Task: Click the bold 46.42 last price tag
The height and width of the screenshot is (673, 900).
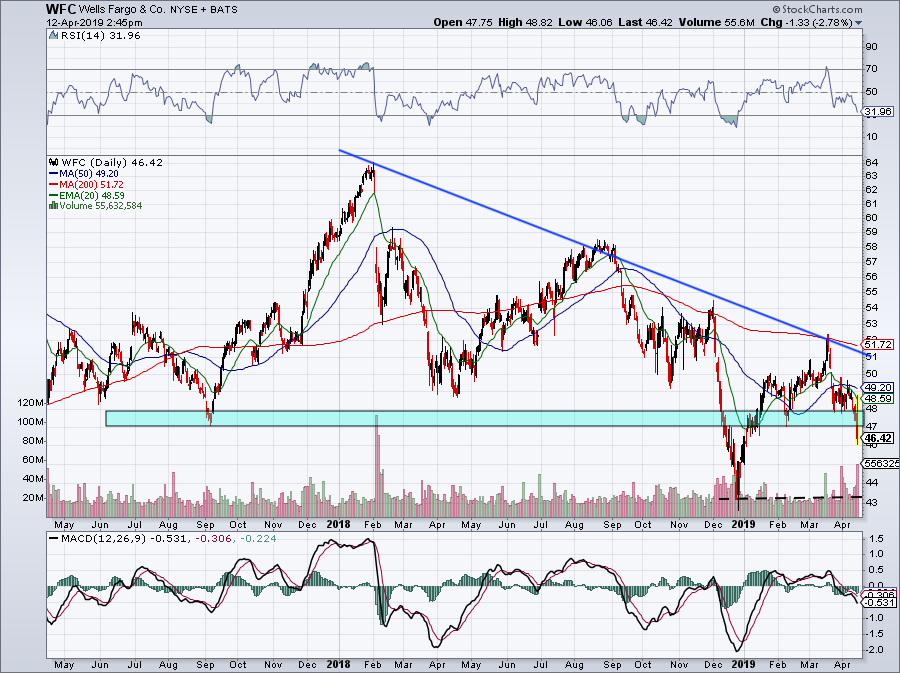Action: 879,438
